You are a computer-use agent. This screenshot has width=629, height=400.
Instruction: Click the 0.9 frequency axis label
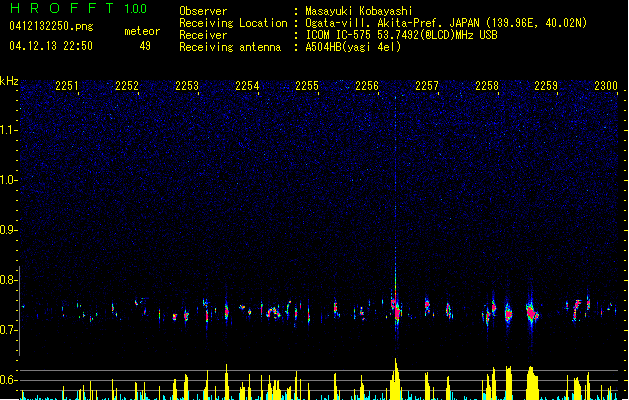point(8,230)
